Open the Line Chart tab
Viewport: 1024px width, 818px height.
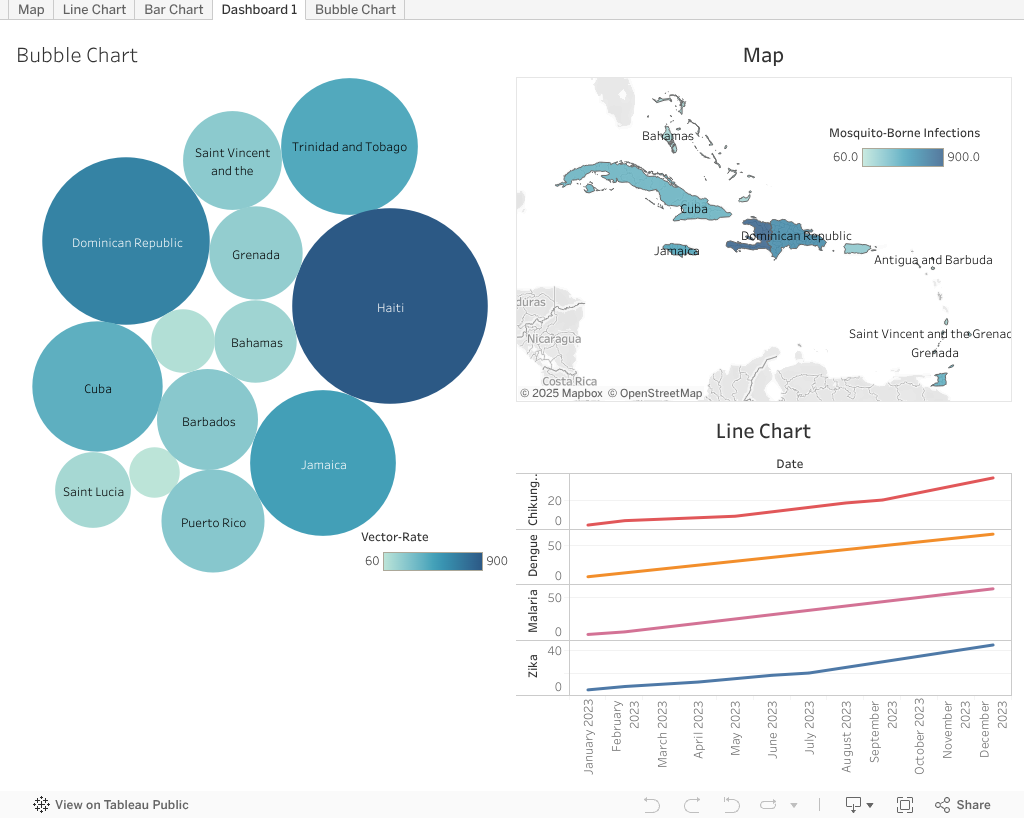pyautogui.click(x=94, y=10)
